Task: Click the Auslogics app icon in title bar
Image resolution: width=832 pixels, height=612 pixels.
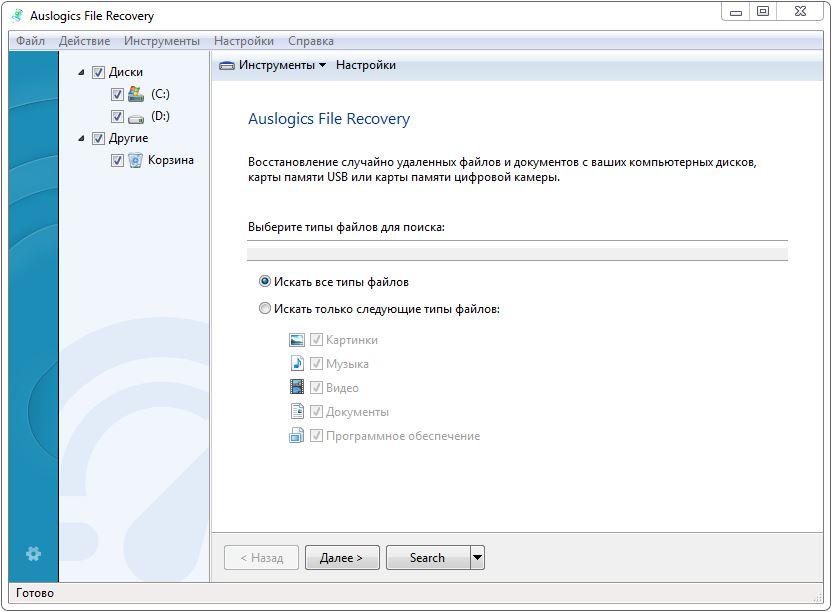Action: 18,15
